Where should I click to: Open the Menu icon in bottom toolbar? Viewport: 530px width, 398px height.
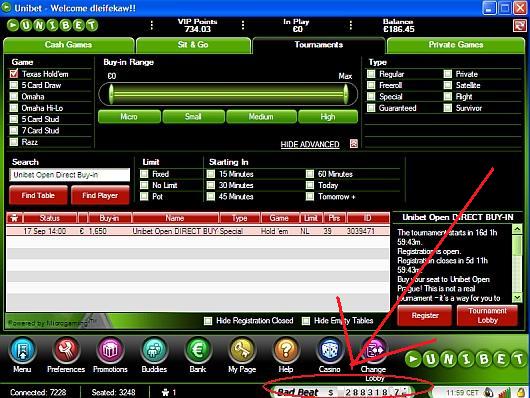click(22, 350)
